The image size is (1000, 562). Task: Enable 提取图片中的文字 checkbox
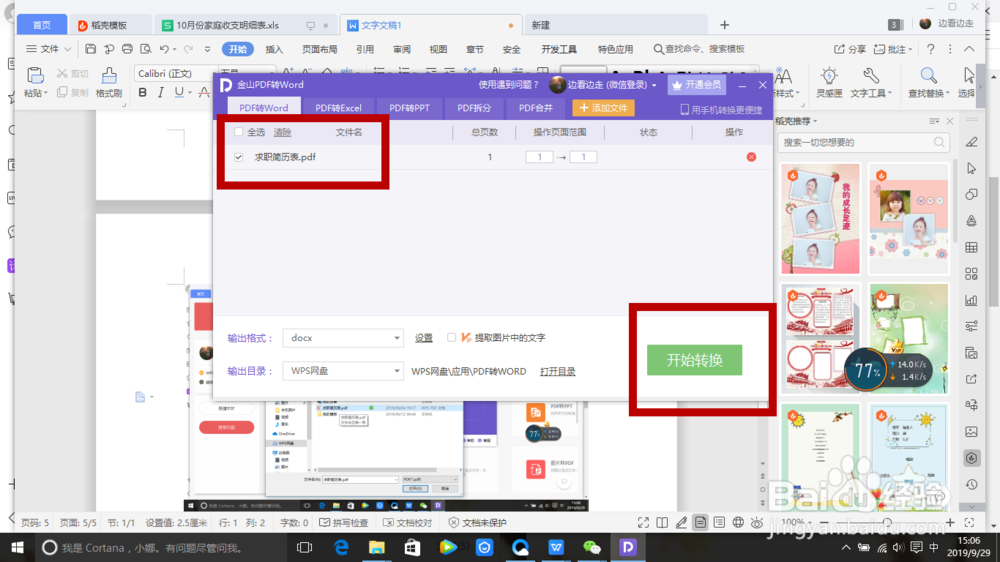pos(452,337)
